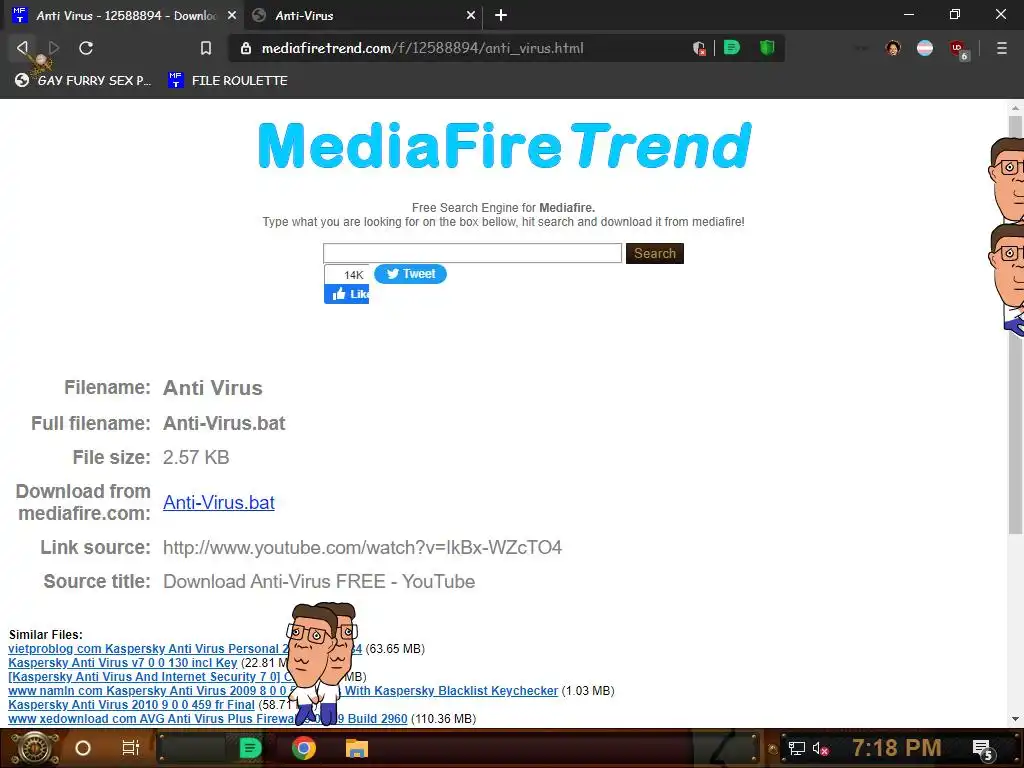Open the FILE ROULETTE bookmark

228,80
